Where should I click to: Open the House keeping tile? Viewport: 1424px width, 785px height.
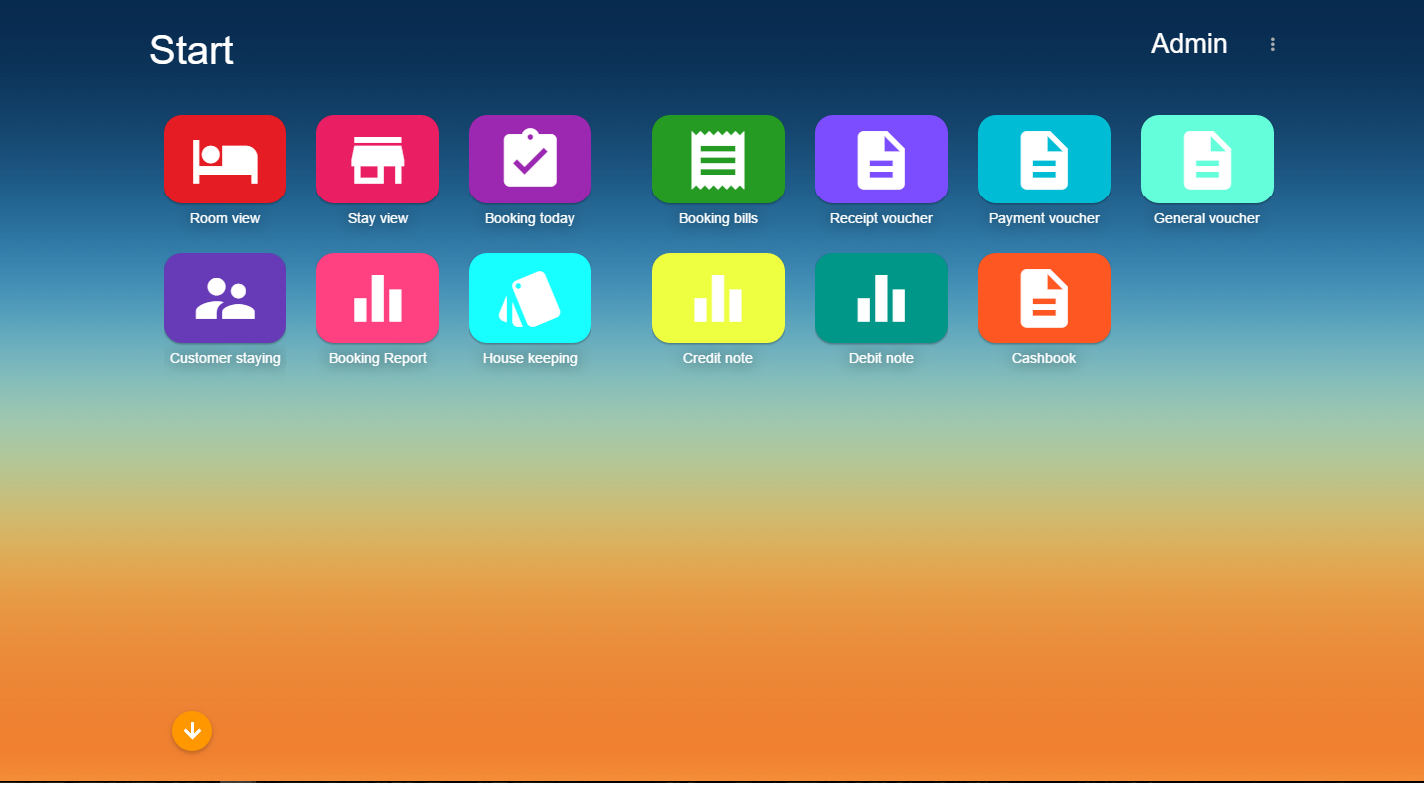530,298
